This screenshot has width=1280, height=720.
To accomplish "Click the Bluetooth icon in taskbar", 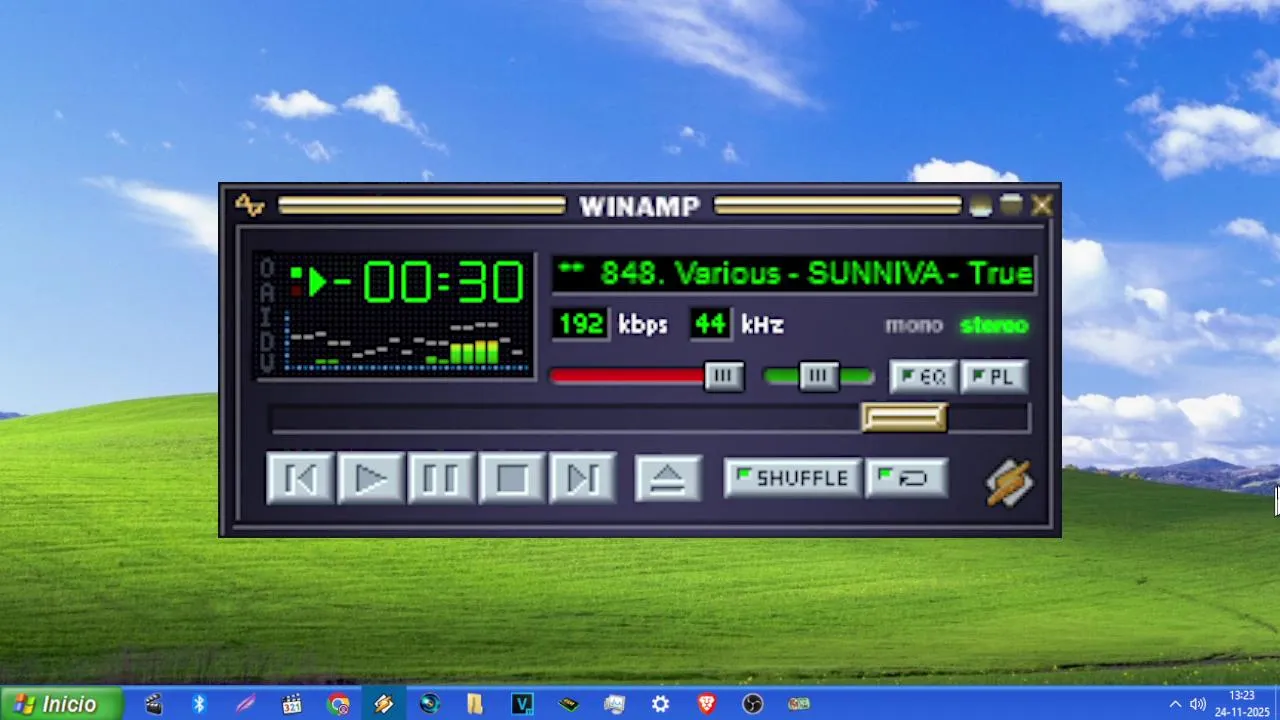I will (199, 704).
